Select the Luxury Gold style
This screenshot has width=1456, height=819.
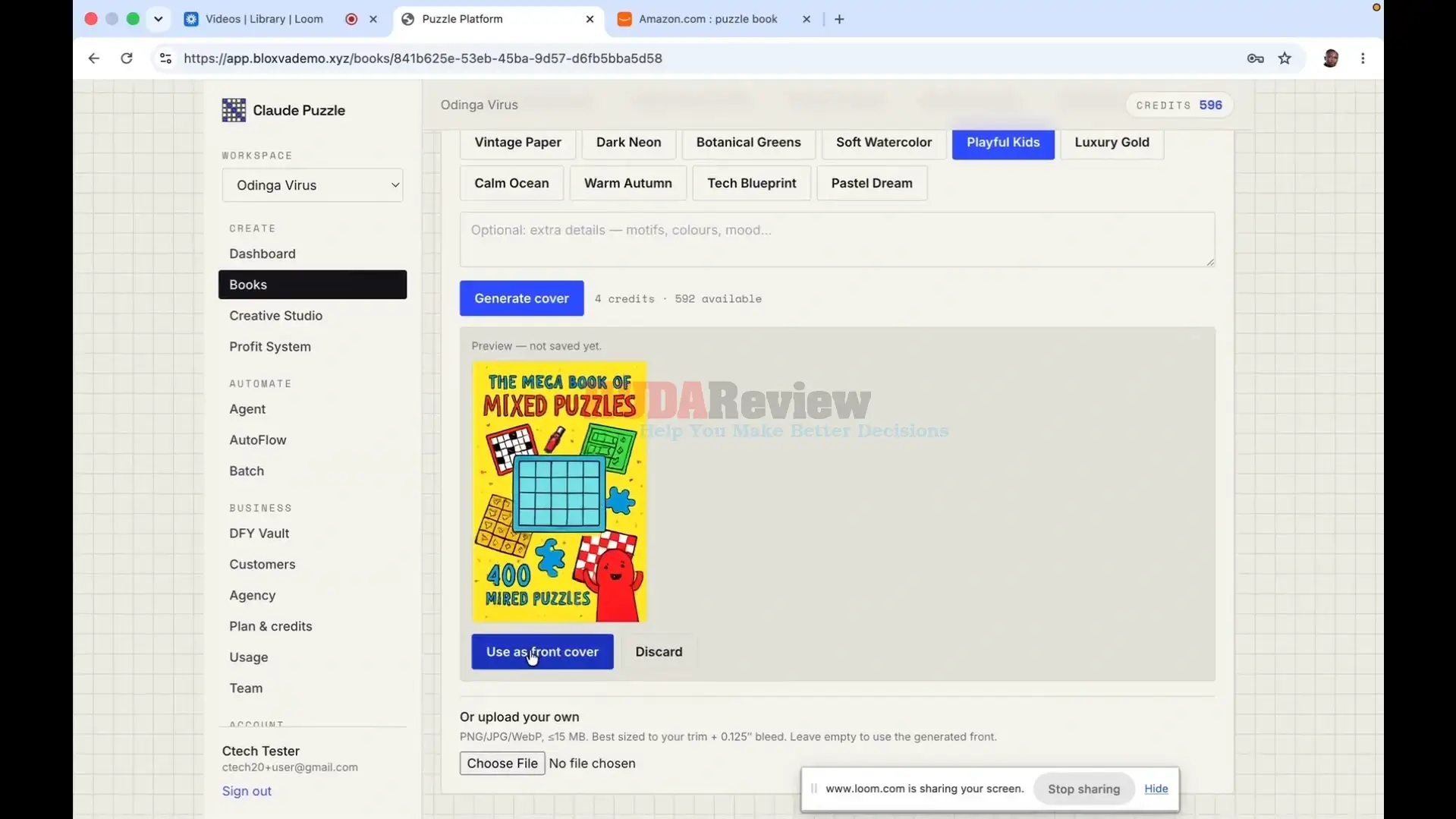[x=1112, y=143]
